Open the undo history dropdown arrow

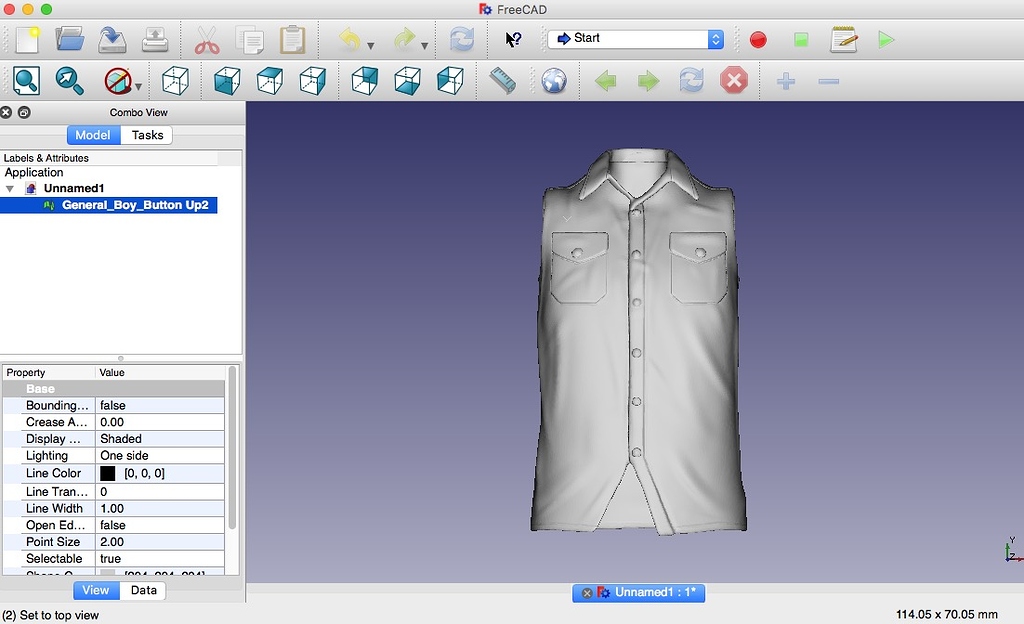tap(370, 46)
